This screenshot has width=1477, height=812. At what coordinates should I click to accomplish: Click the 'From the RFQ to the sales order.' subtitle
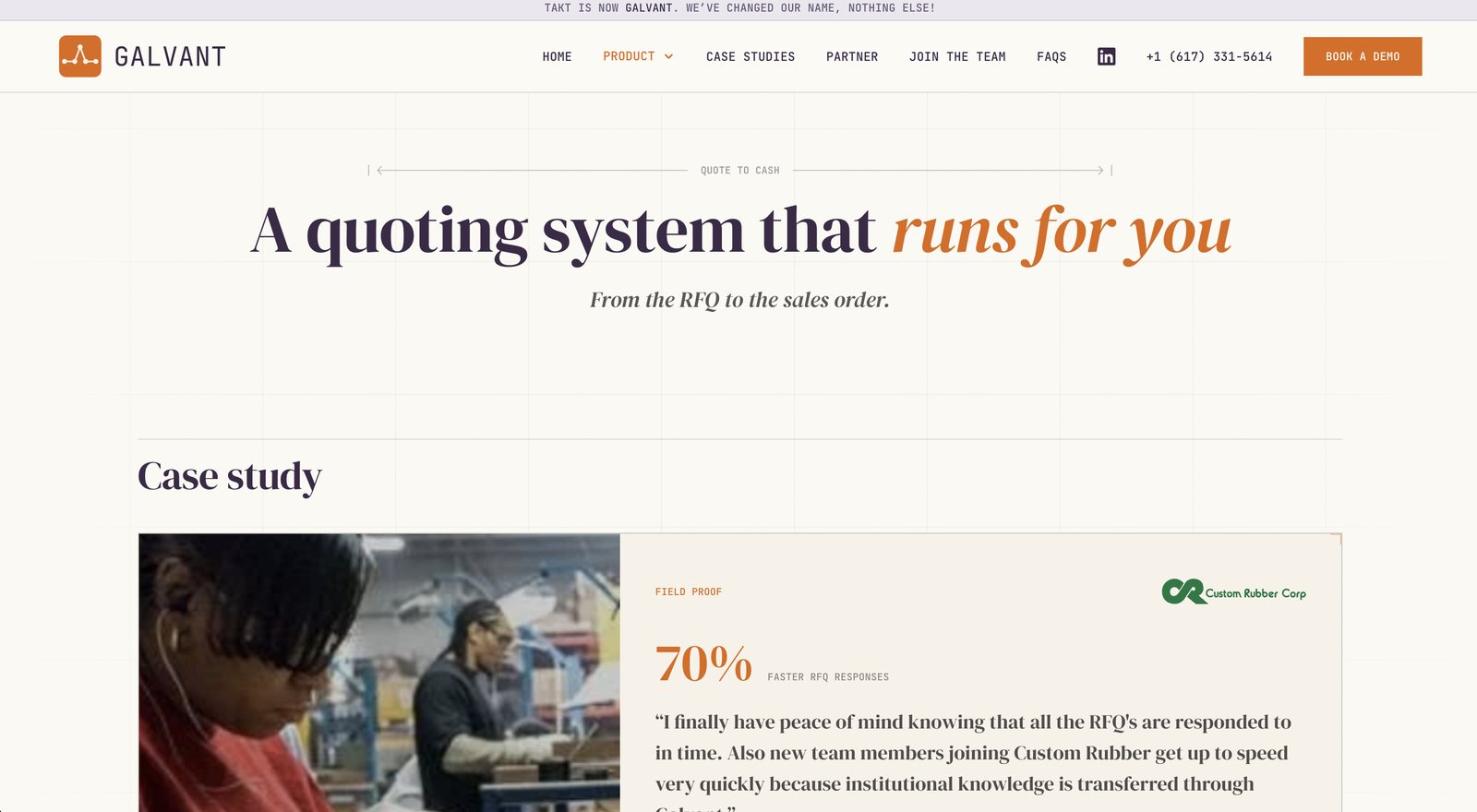tap(739, 300)
